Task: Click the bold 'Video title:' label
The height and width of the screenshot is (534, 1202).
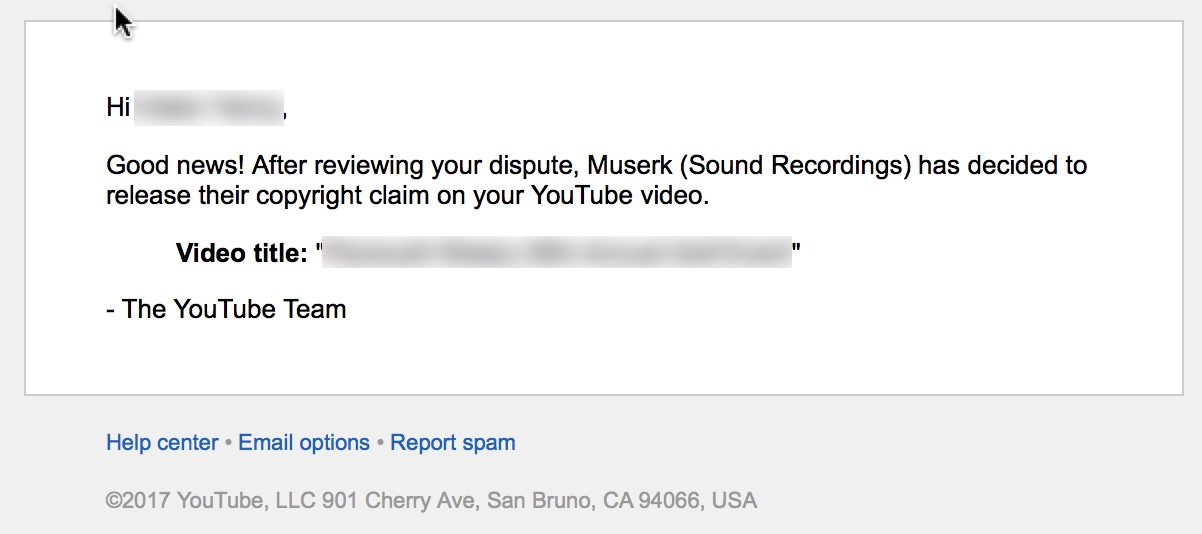Action: [241, 253]
